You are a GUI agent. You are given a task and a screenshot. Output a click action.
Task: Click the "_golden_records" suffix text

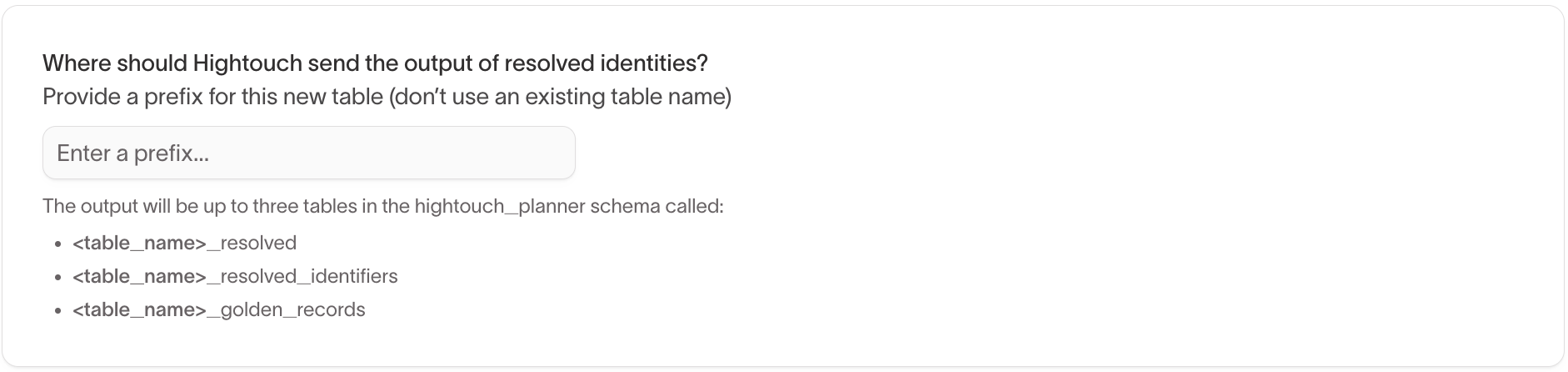click(x=286, y=310)
